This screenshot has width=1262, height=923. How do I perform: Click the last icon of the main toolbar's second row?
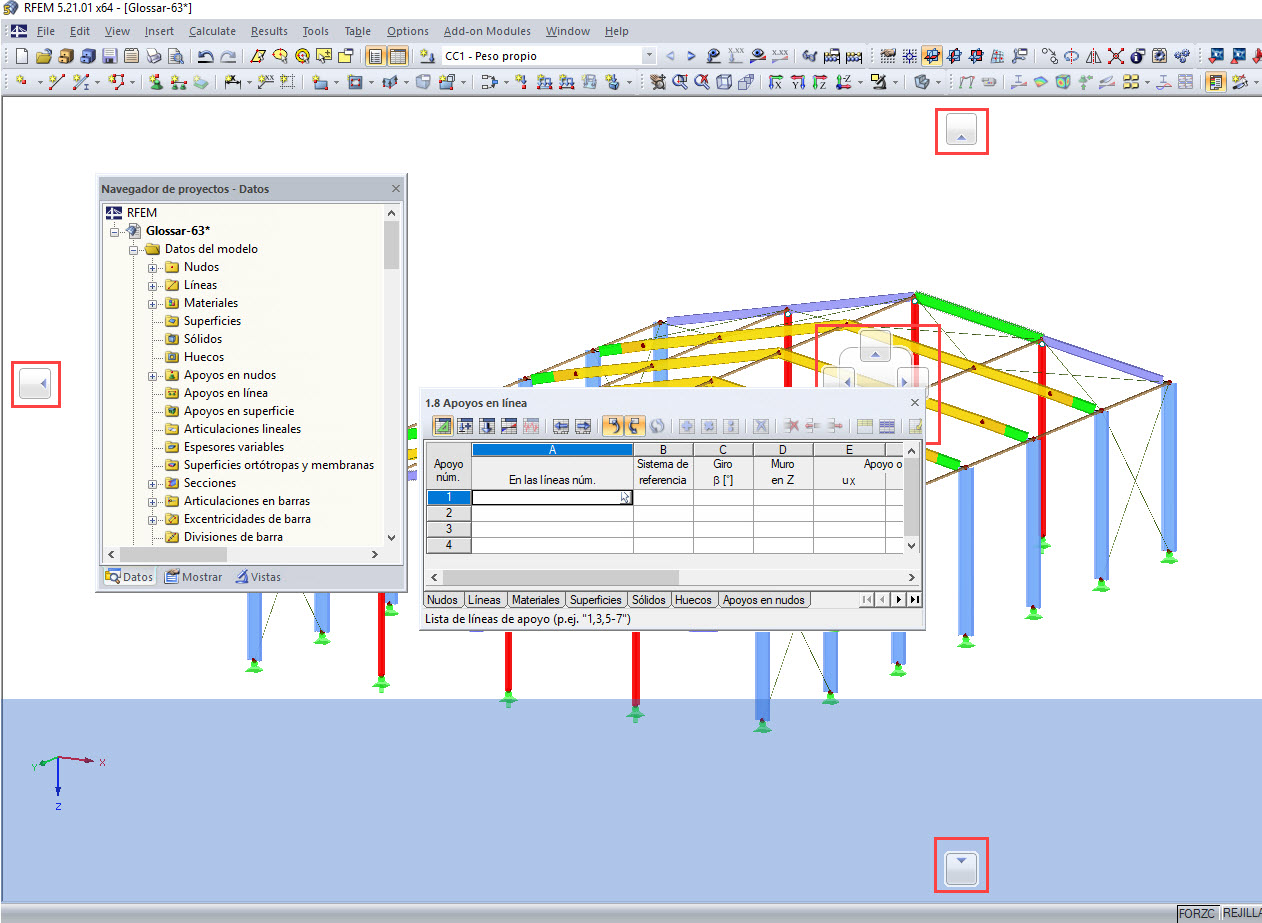[1241, 82]
